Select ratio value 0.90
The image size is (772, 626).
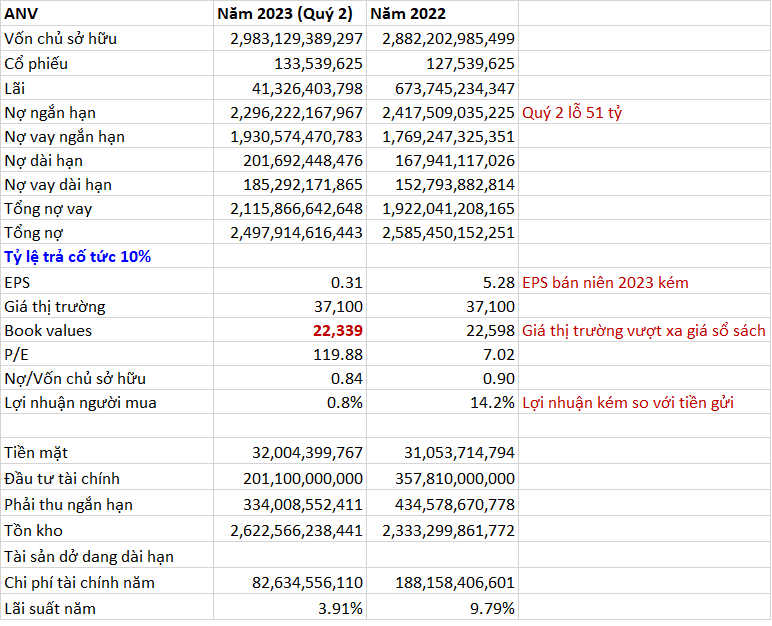(x=499, y=379)
